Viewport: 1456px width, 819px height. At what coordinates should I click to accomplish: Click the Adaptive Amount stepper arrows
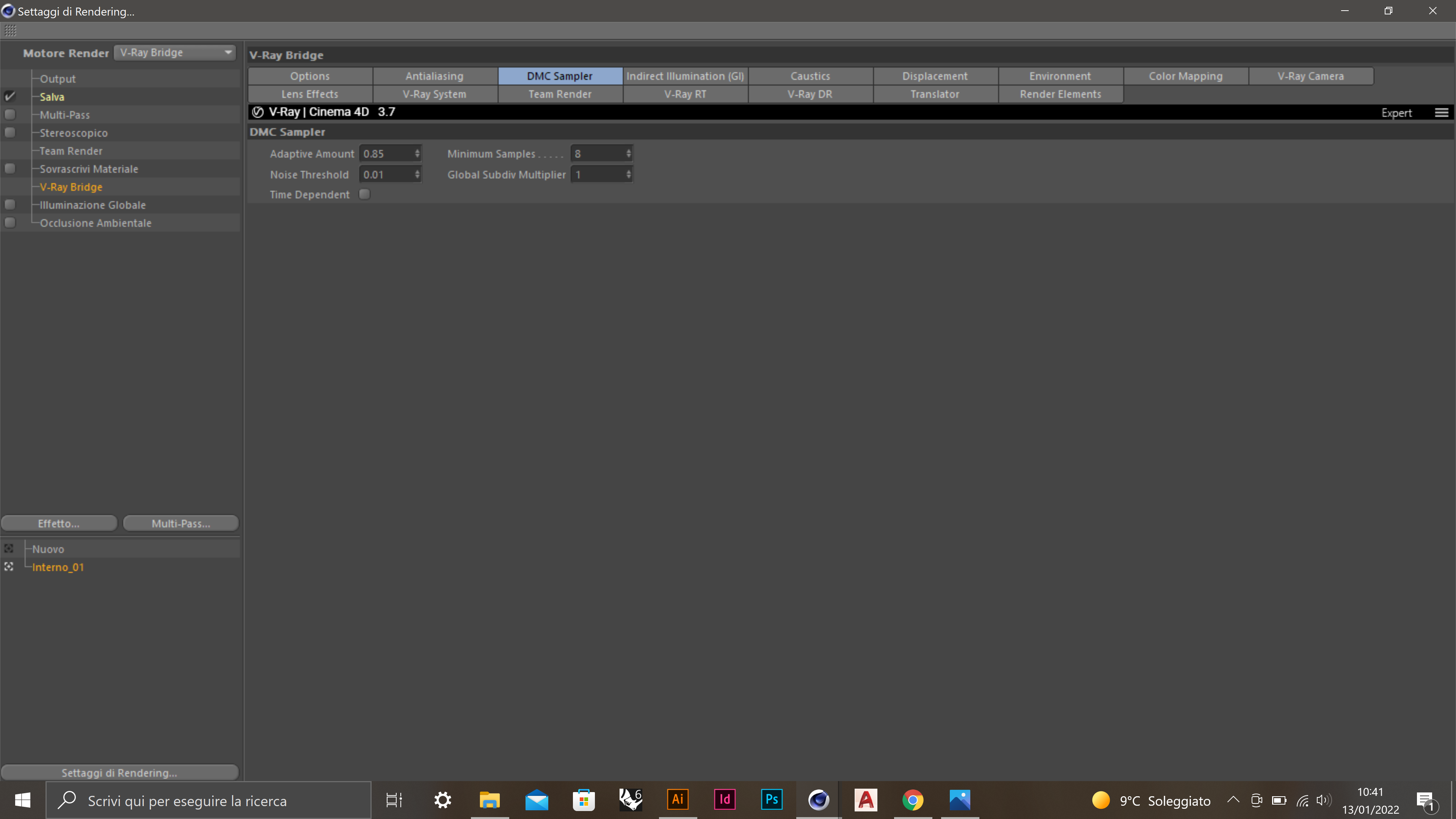click(417, 154)
